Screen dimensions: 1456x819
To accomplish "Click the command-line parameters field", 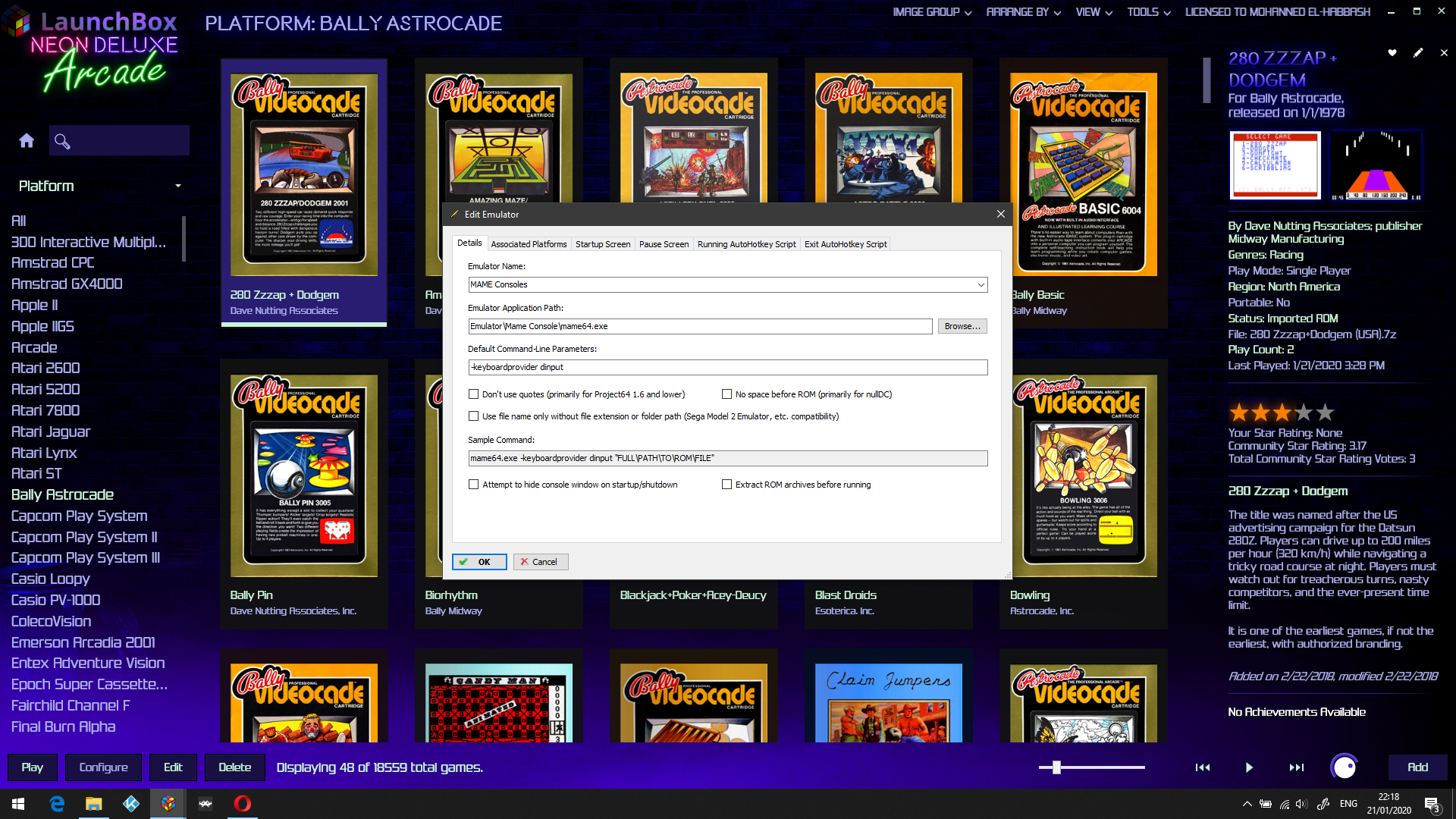I will point(728,367).
